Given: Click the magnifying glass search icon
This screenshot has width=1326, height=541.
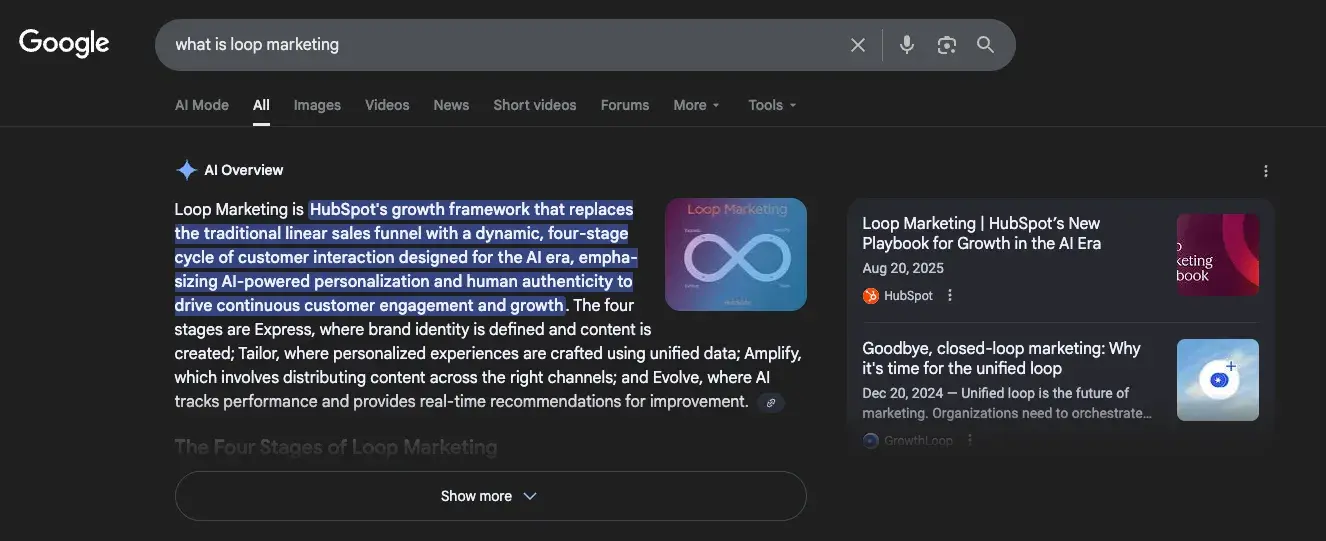Looking at the screenshot, I should point(985,45).
